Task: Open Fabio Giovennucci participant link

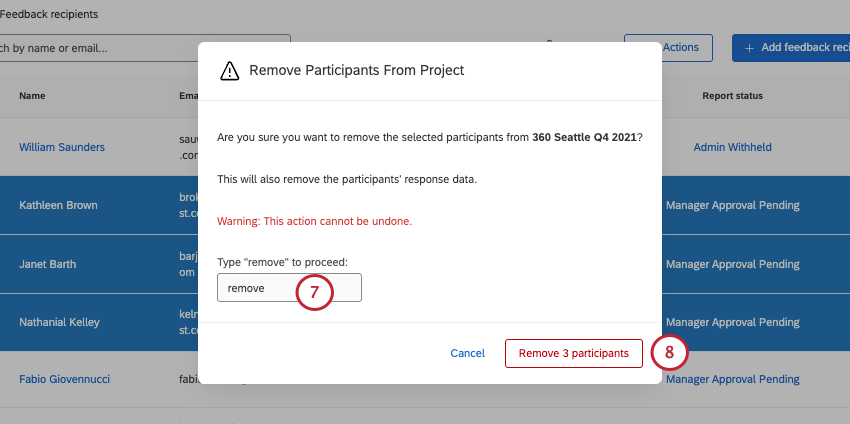Action: click(x=65, y=379)
